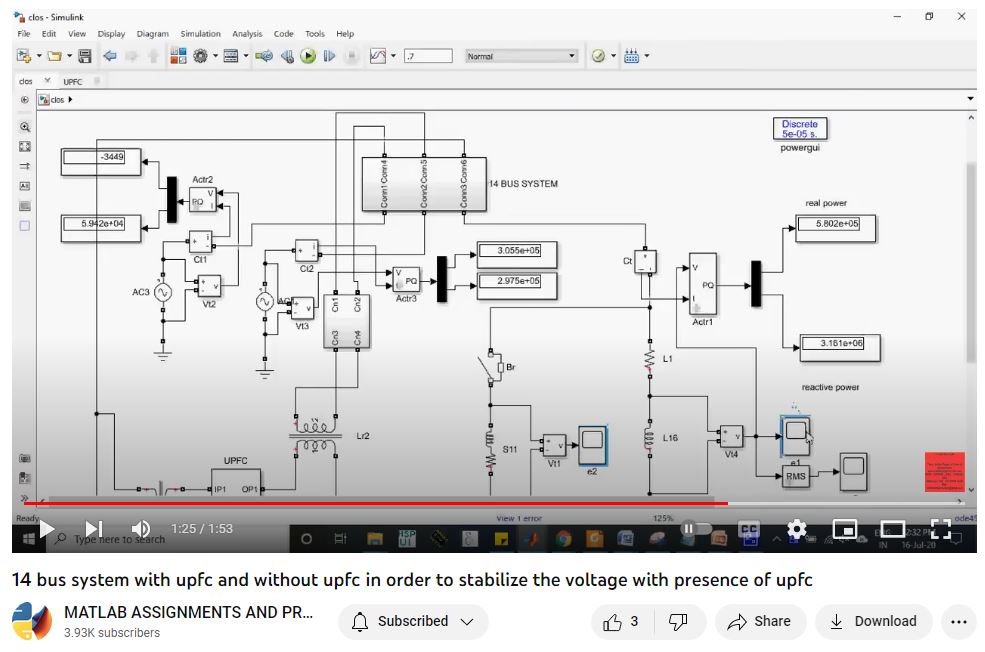Switch to the UPFC tab
Viewport: 985px width, 652px height.
point(73,81)
